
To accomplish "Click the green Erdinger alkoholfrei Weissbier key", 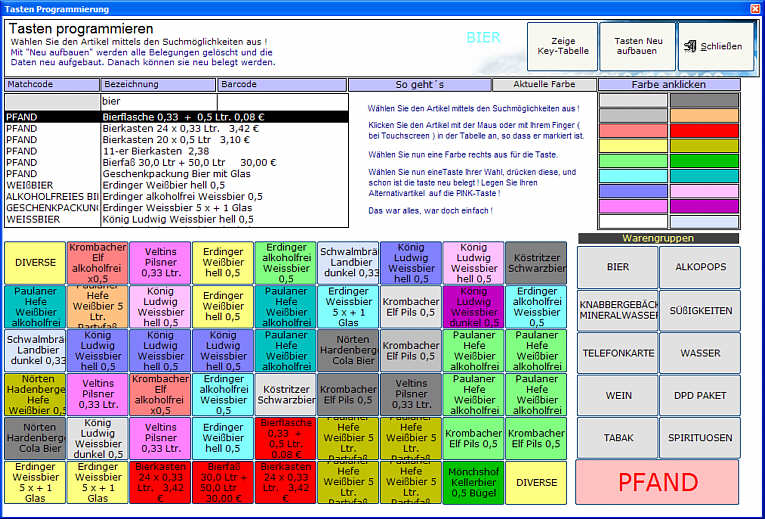I will pos(286,262).
